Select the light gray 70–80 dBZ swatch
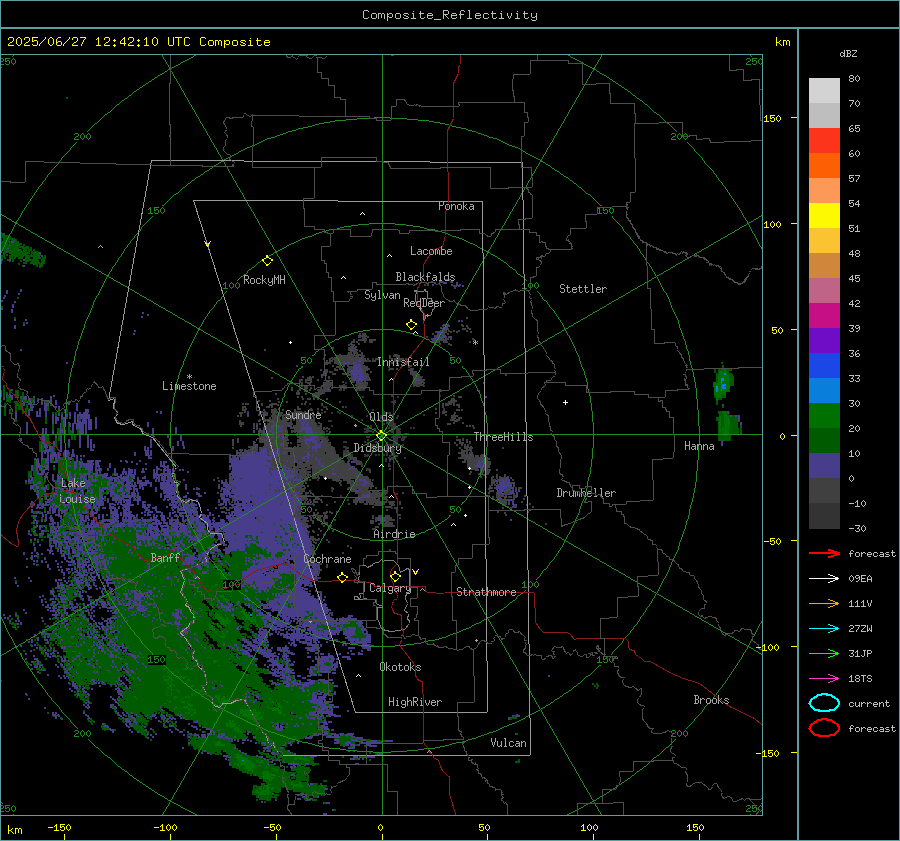This screenshot has width=900, height=841. point(824,90)
